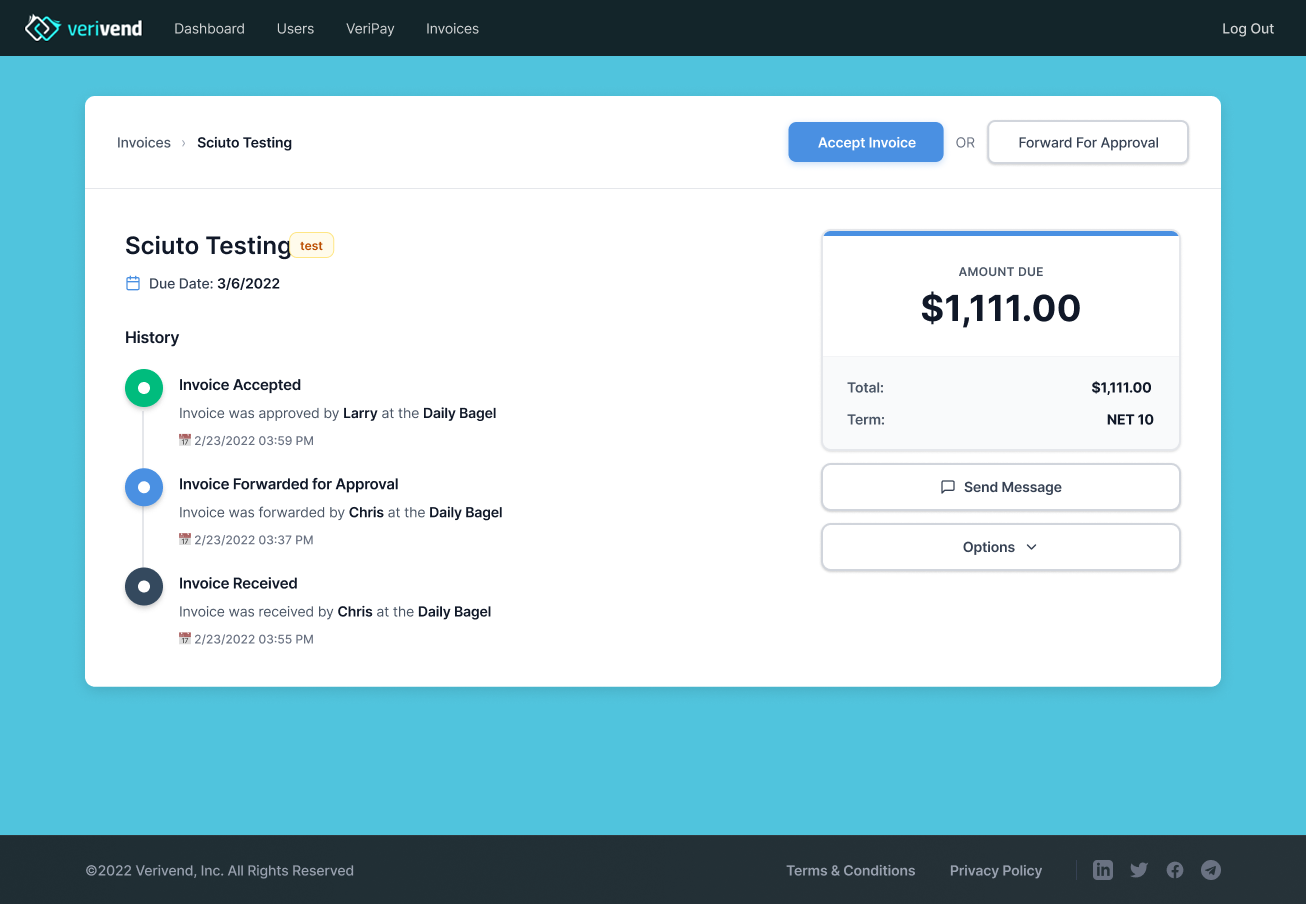Go back via Invoices breadcrumb link
Screen dimensions: 1306x904
point(144,143)
